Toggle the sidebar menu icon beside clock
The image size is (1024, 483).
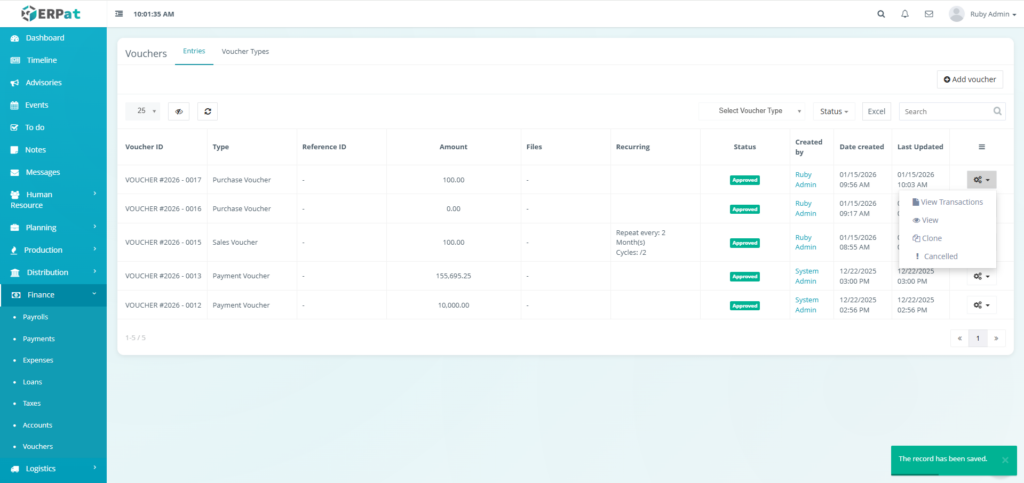(x=119, y=14)
